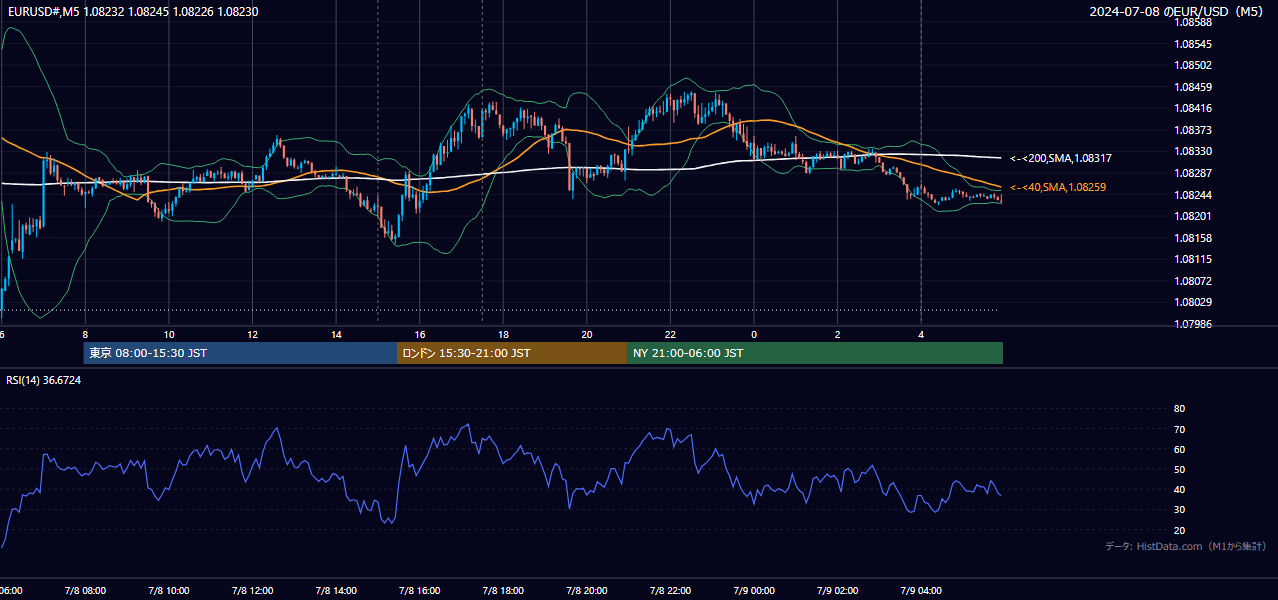Screen dimensions: 1278x600
Task: Click hour label 2 under price chart
Action: (x=837, y=335)
